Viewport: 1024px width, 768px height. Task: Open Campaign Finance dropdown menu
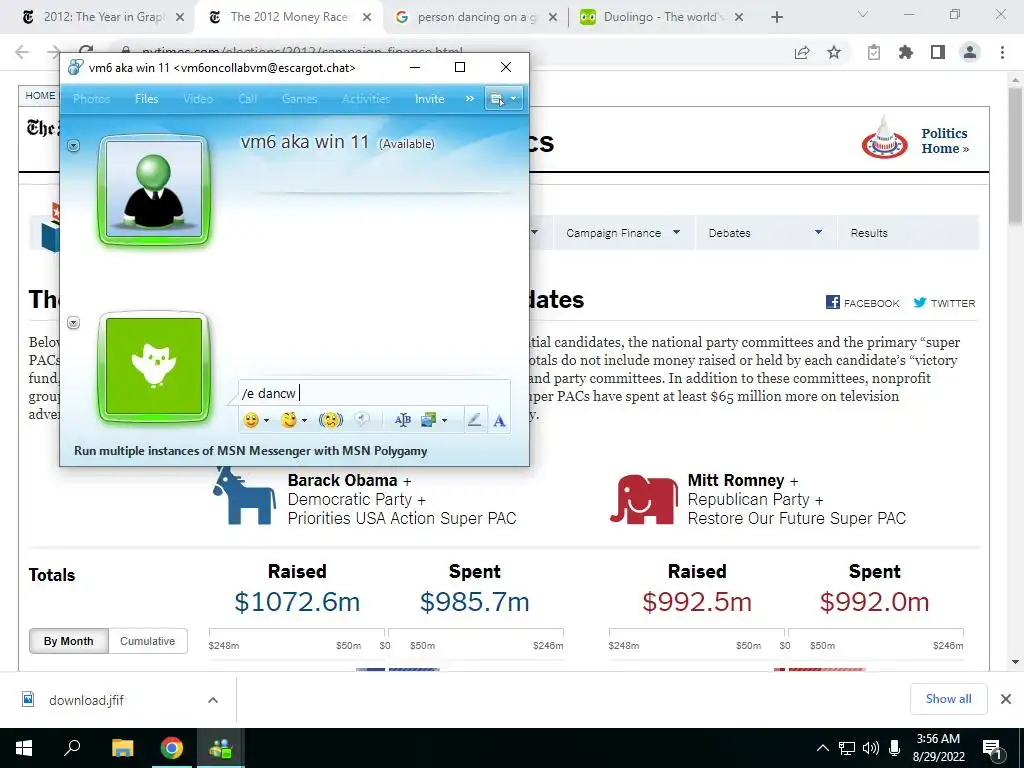point(623,233)
